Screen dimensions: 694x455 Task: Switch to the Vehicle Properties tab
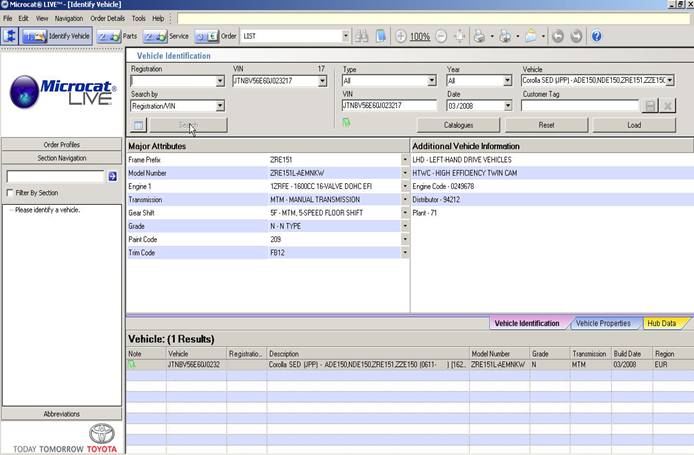pyautogui.click(x=603, y=324)
